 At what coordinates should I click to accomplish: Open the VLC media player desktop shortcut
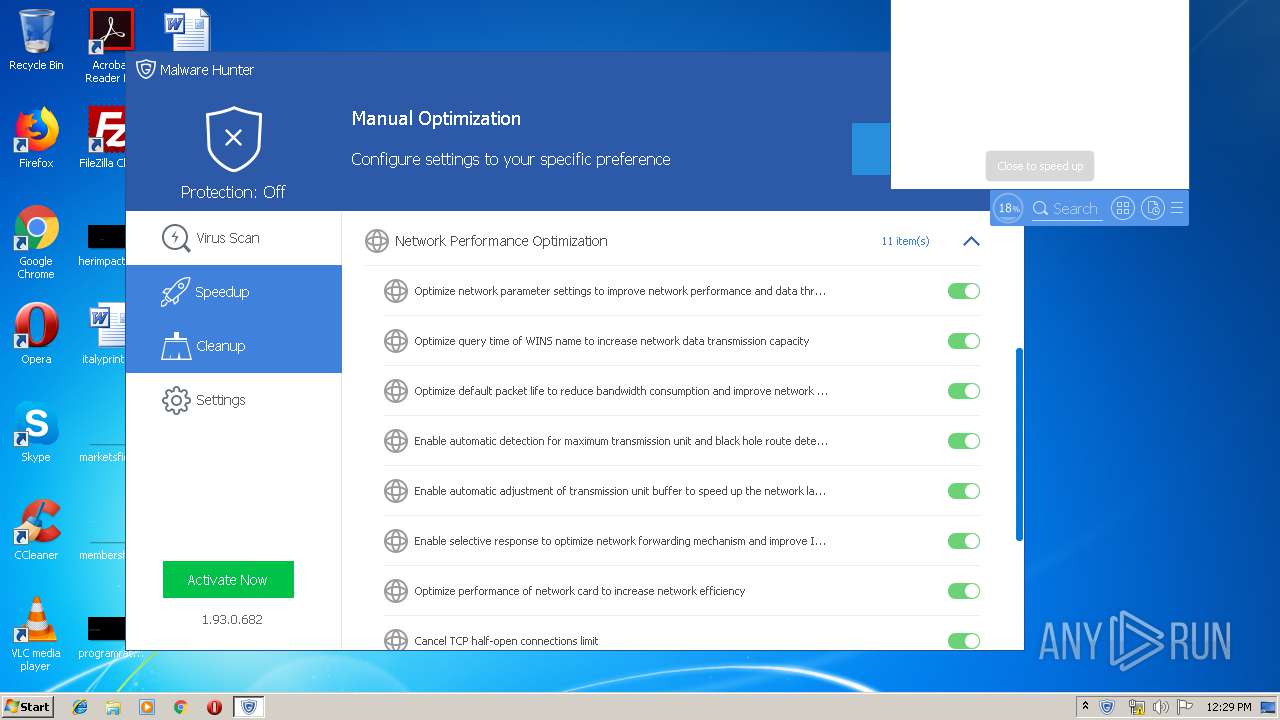tap(36, 634)
